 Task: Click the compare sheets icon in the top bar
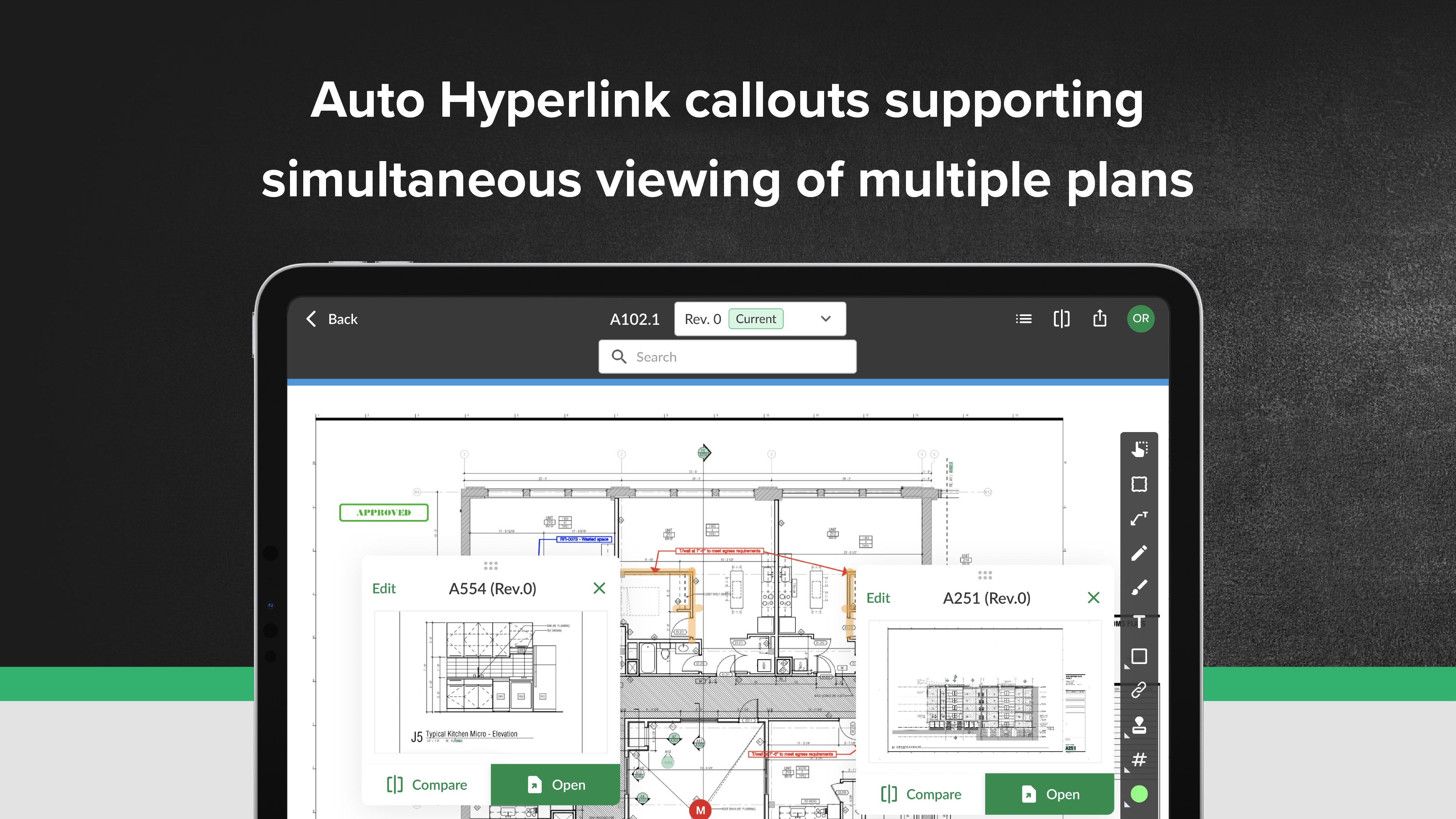click(x=1061, y=319)
